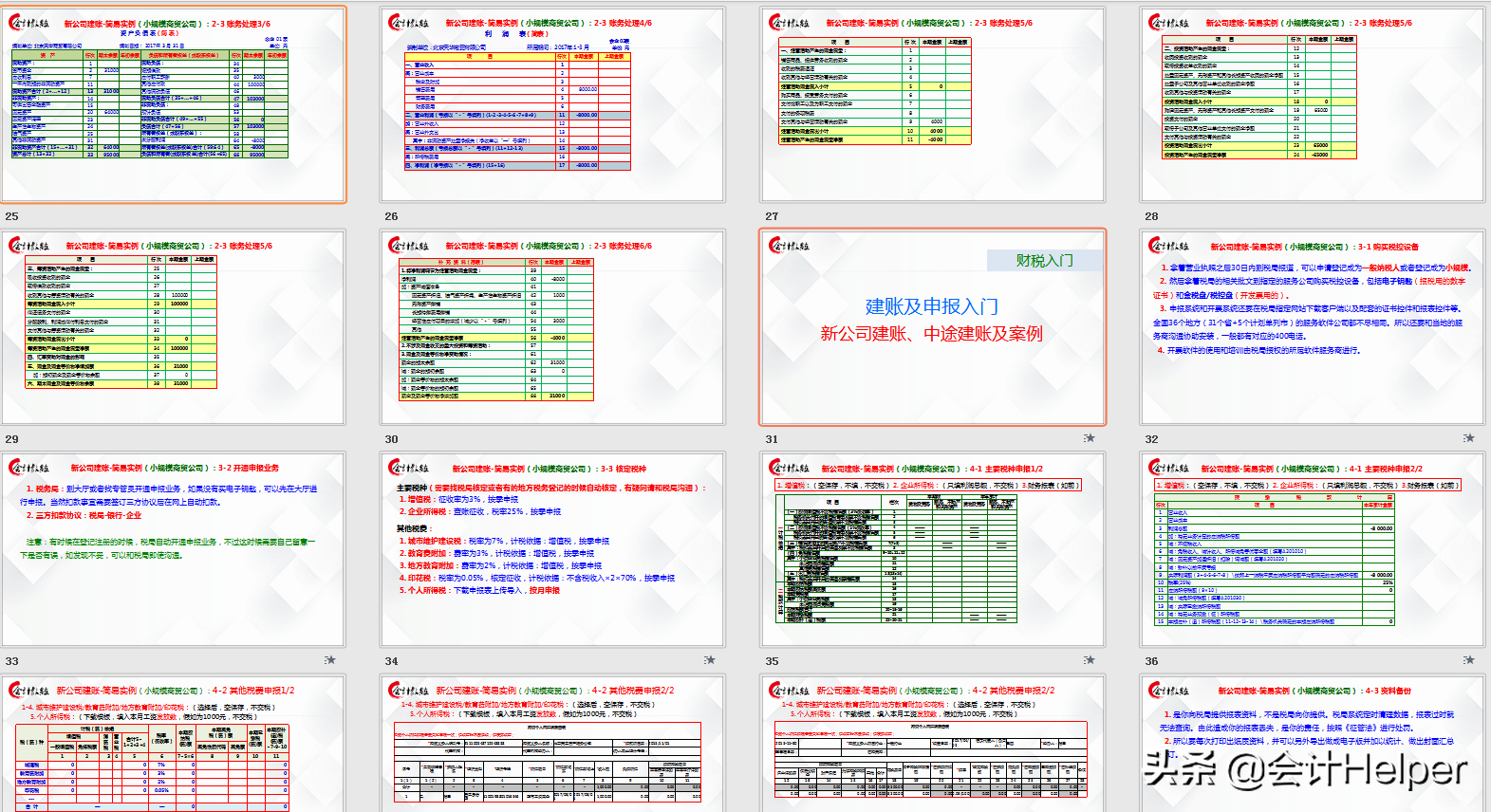This screenshot has height=812, width=1491.
Task: Select the 4-3 资料备份 slide thumbnail
Action: 1313,744
